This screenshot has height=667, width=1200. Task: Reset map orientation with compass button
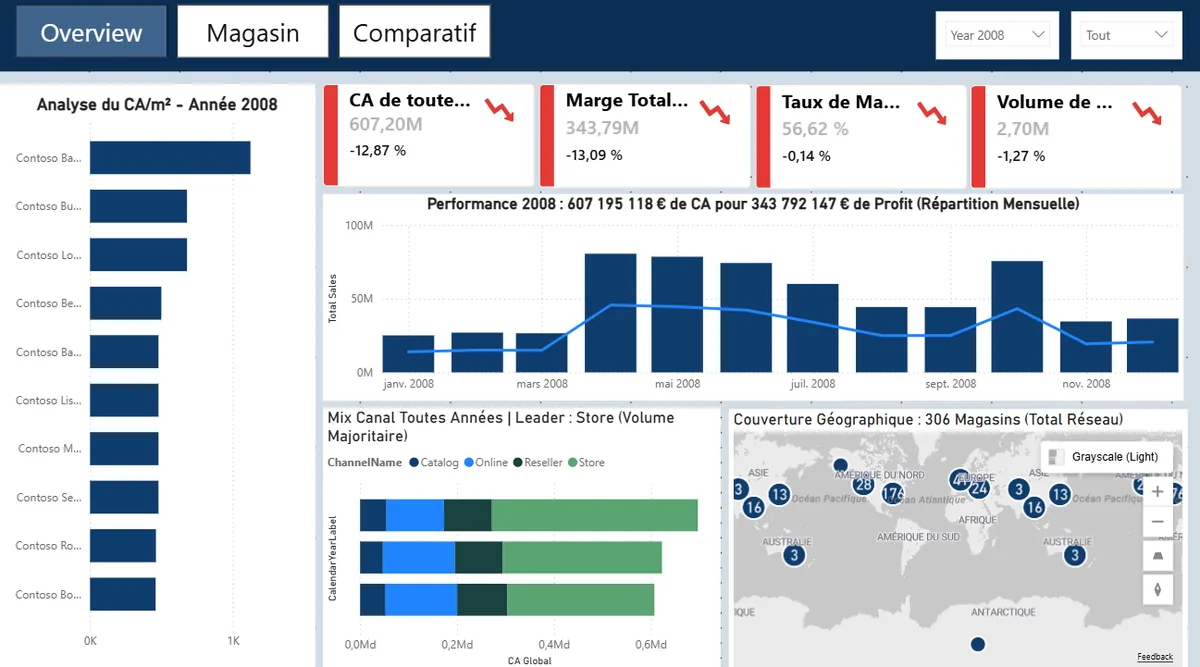pyautogui.click(x=1157, y=589)
